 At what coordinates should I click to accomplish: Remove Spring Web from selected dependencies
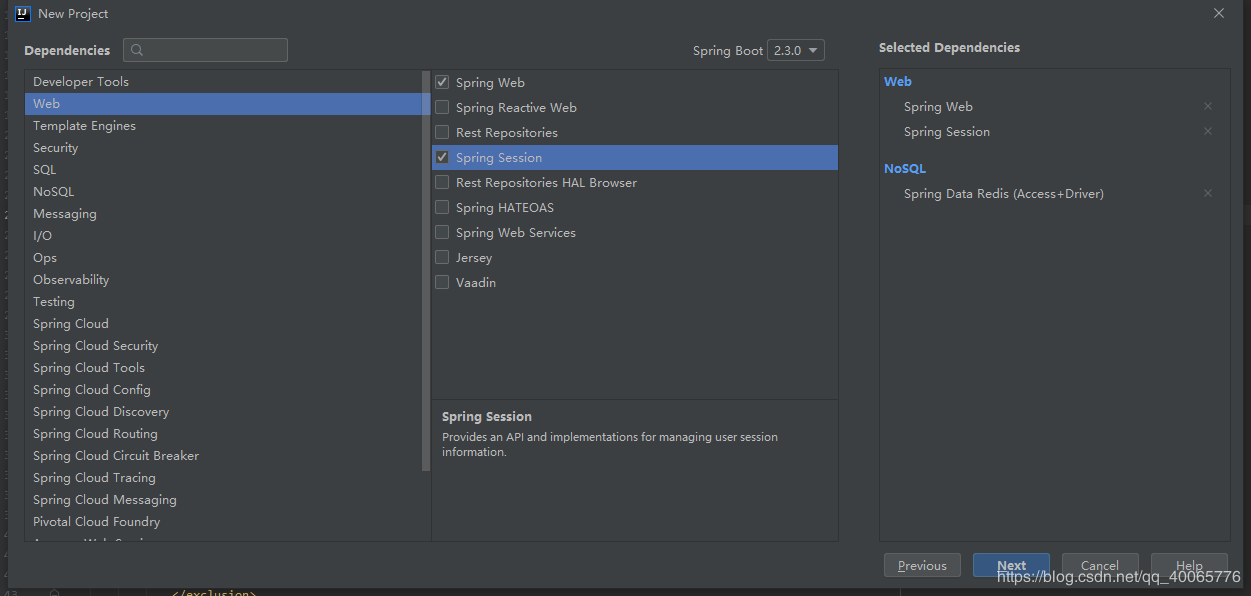pos(1208,106)
